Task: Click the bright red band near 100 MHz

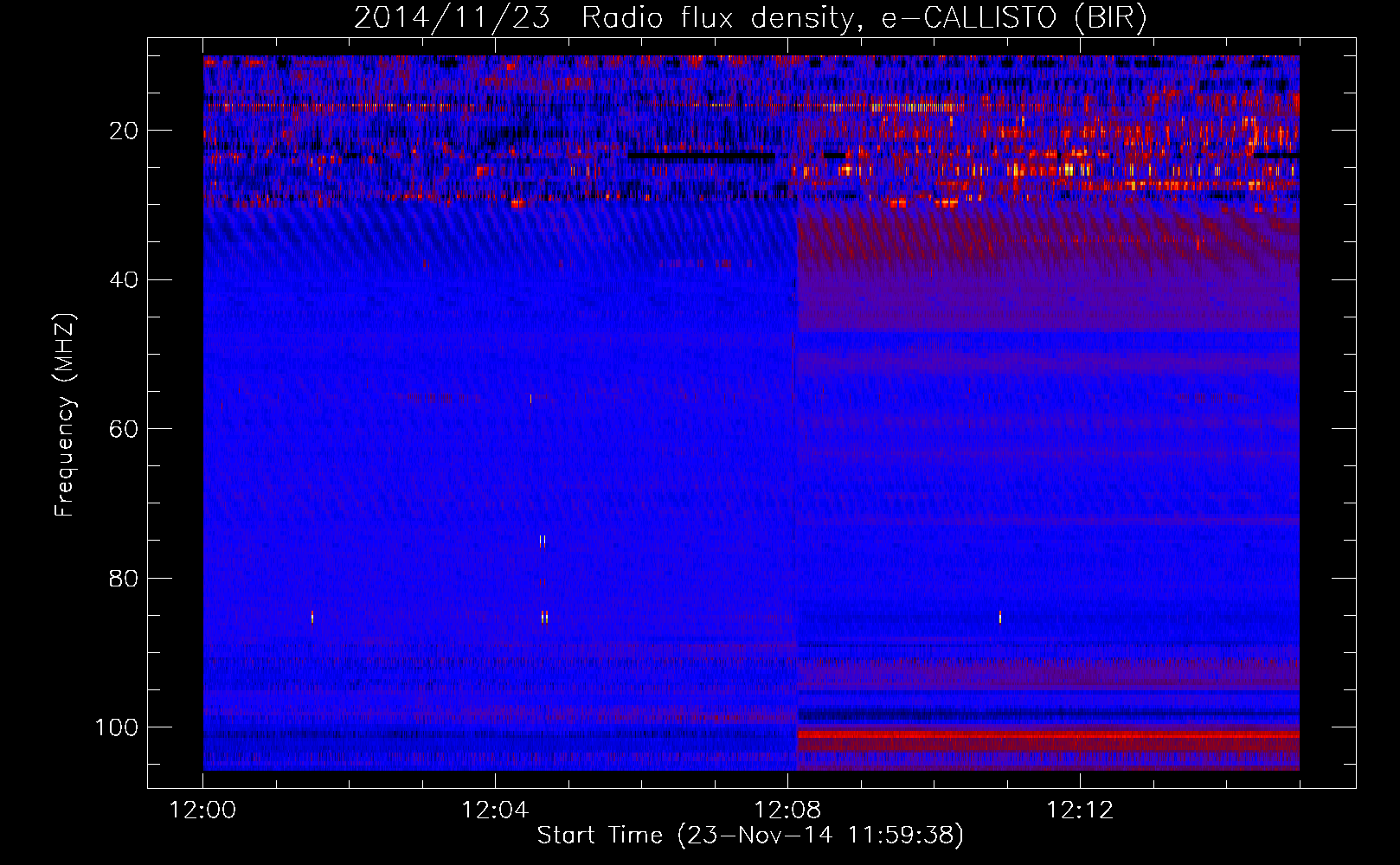Action: coord(1048,734)
